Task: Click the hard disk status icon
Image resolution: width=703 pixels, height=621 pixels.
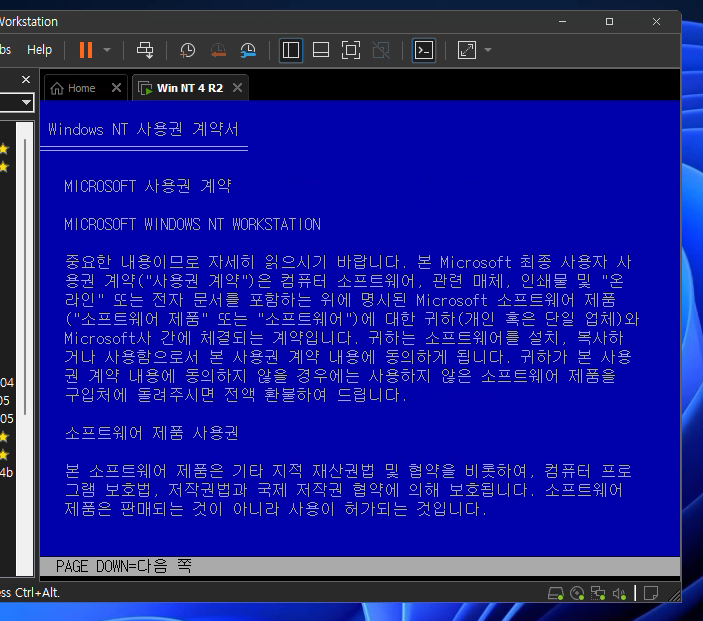Action: coord(555,593)
